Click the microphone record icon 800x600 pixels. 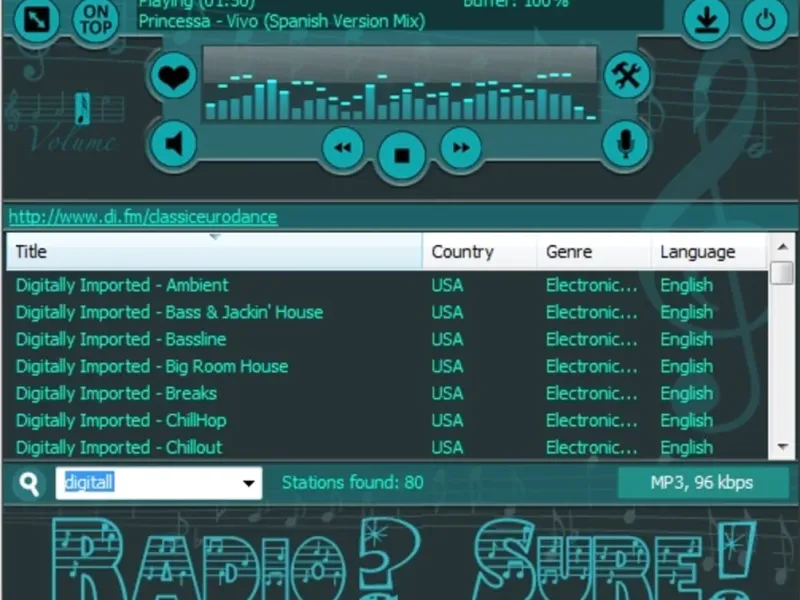click(626, 144)
